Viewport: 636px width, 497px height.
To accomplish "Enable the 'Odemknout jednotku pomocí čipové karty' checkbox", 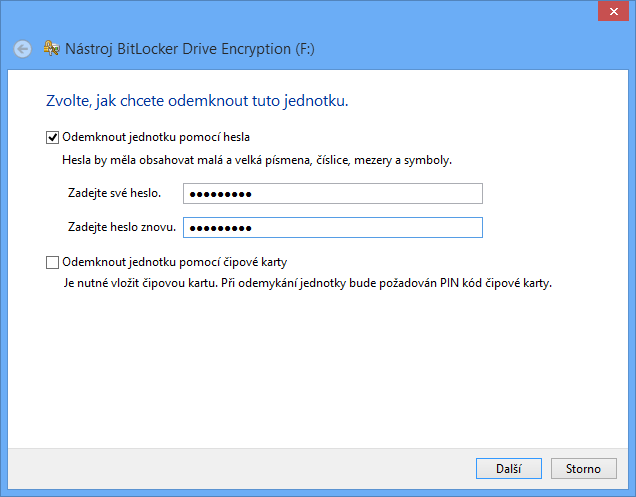I will tap(53, 263).
